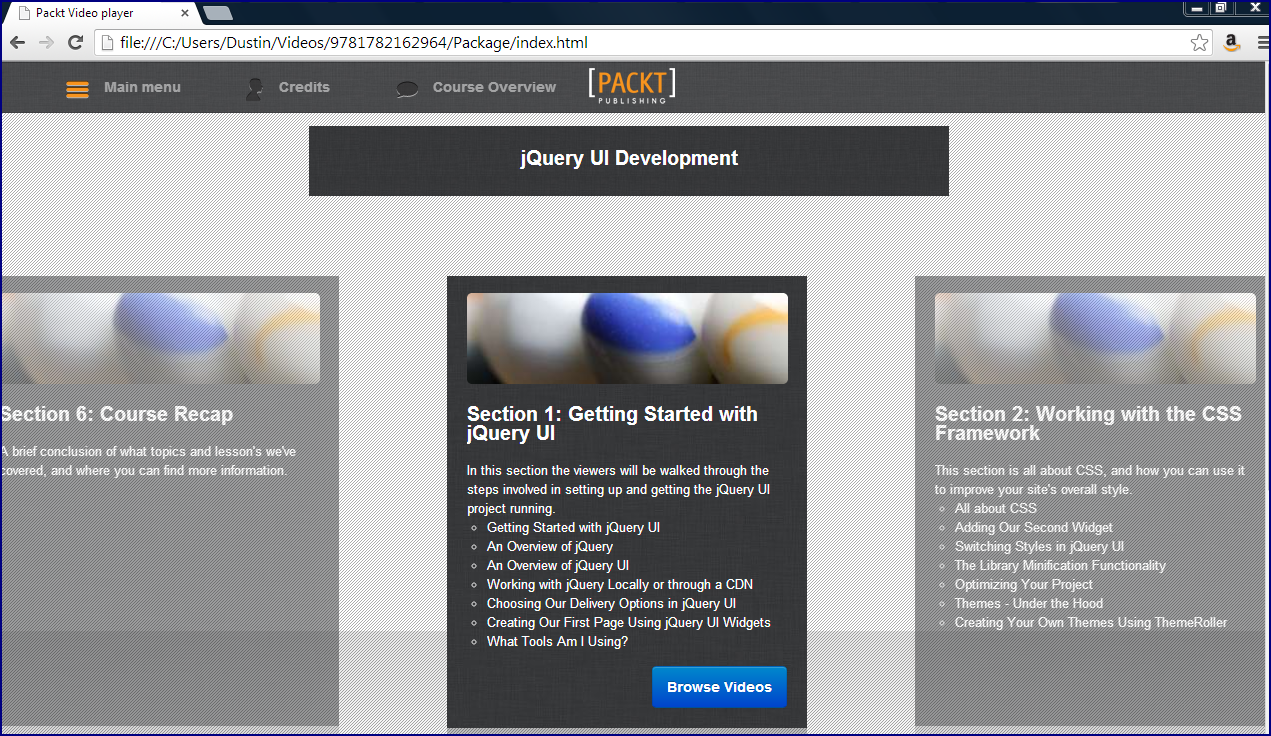Click the Section 6 thumbnail image
The height and width of the screenshot is (736, 1271).
(160, 338)
